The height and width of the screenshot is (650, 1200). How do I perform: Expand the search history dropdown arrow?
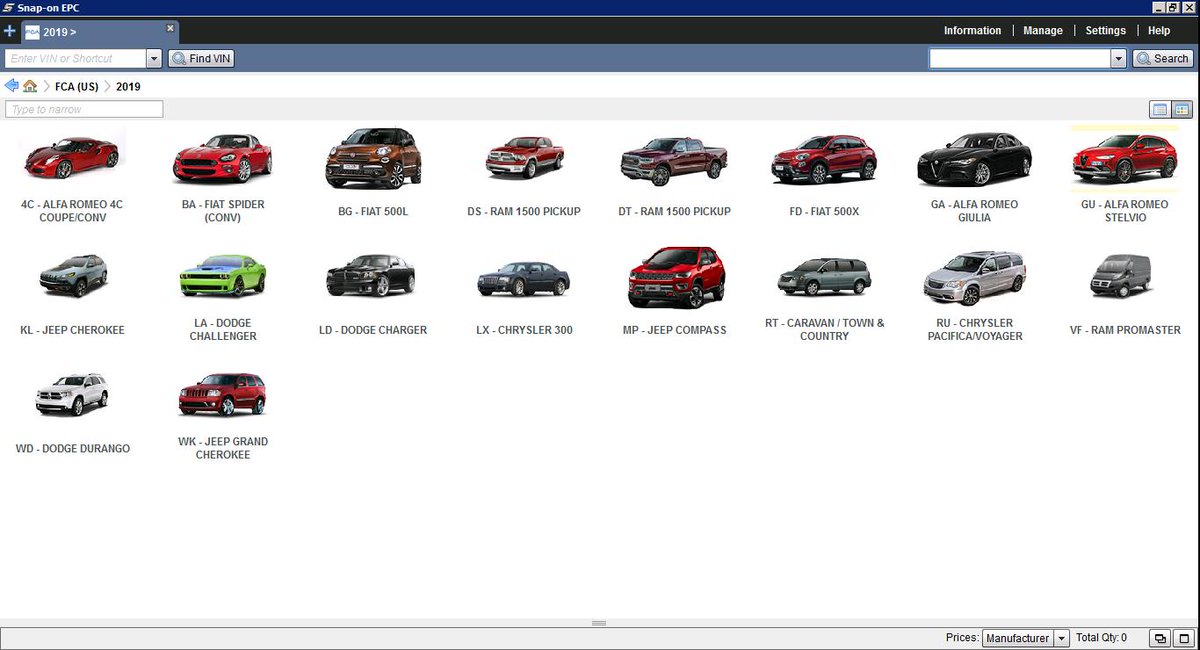(1119, 59)
